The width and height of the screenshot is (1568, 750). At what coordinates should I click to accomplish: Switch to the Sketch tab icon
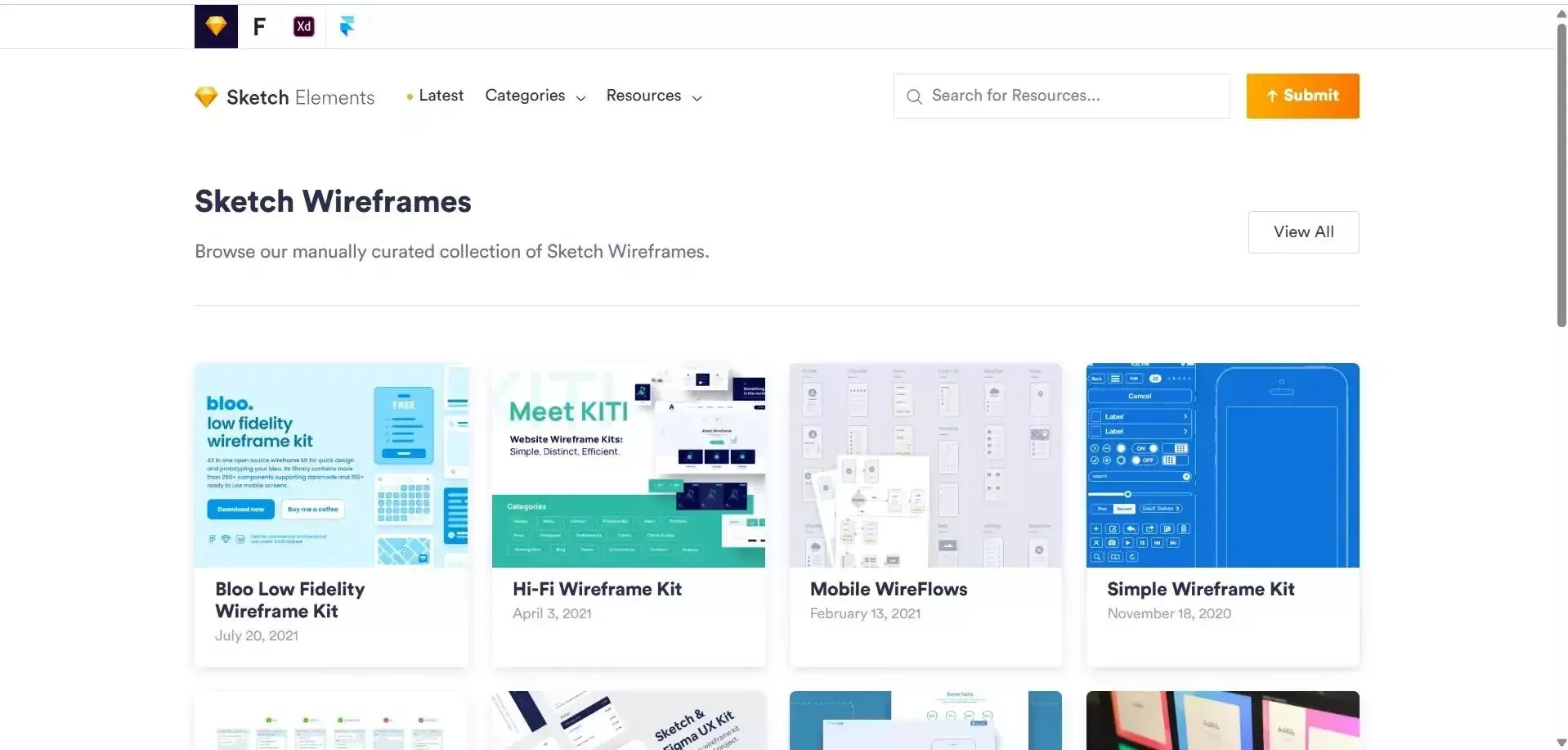pos(216,26)
